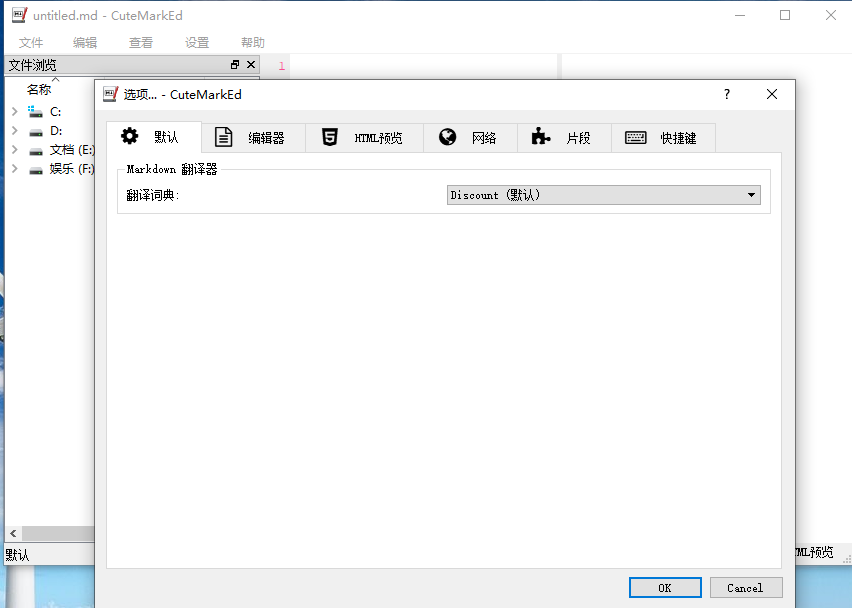The height and width of the screenshot is (608, 852).
Task: Click the ? help button on the dialog
Action: 726,94
